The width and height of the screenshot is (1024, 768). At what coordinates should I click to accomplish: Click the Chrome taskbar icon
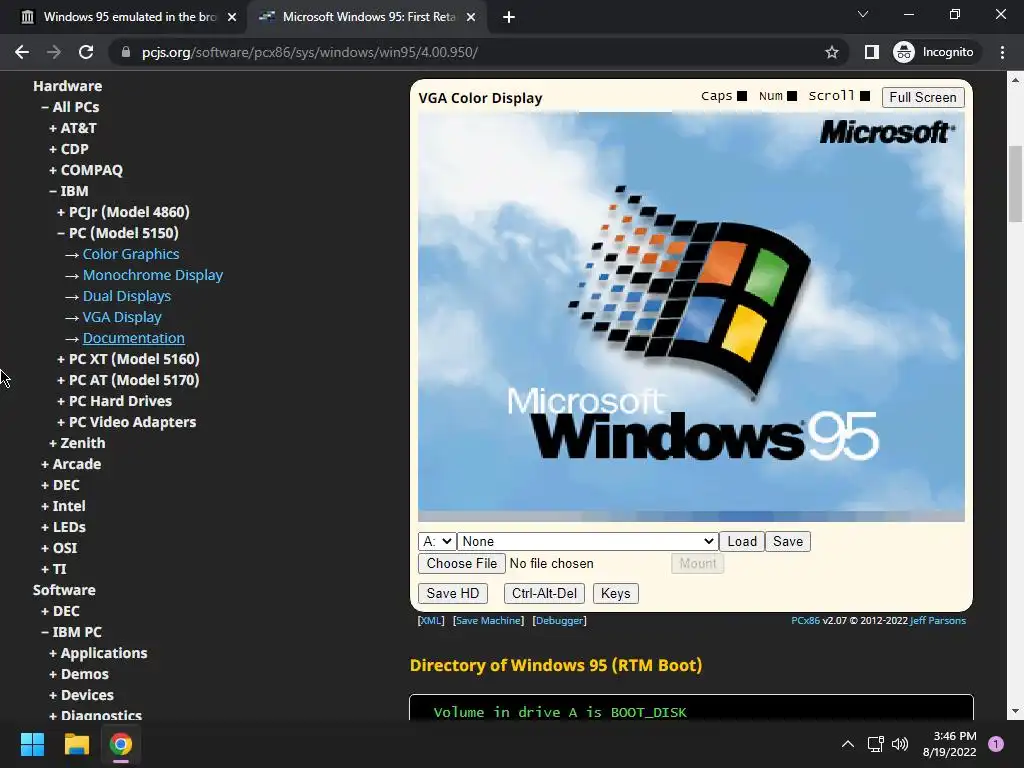(x=121, y=744)
